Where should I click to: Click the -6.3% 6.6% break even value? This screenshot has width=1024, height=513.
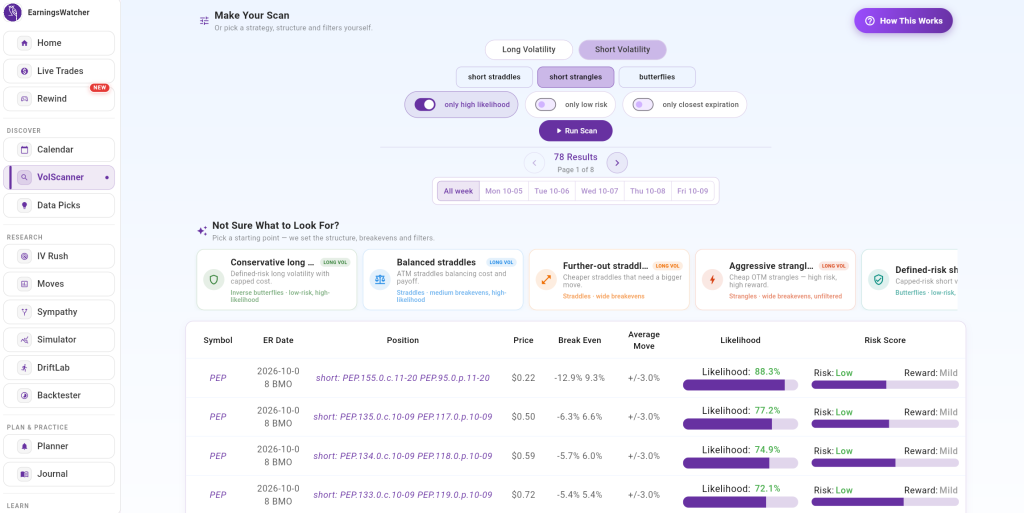point(580,417)
